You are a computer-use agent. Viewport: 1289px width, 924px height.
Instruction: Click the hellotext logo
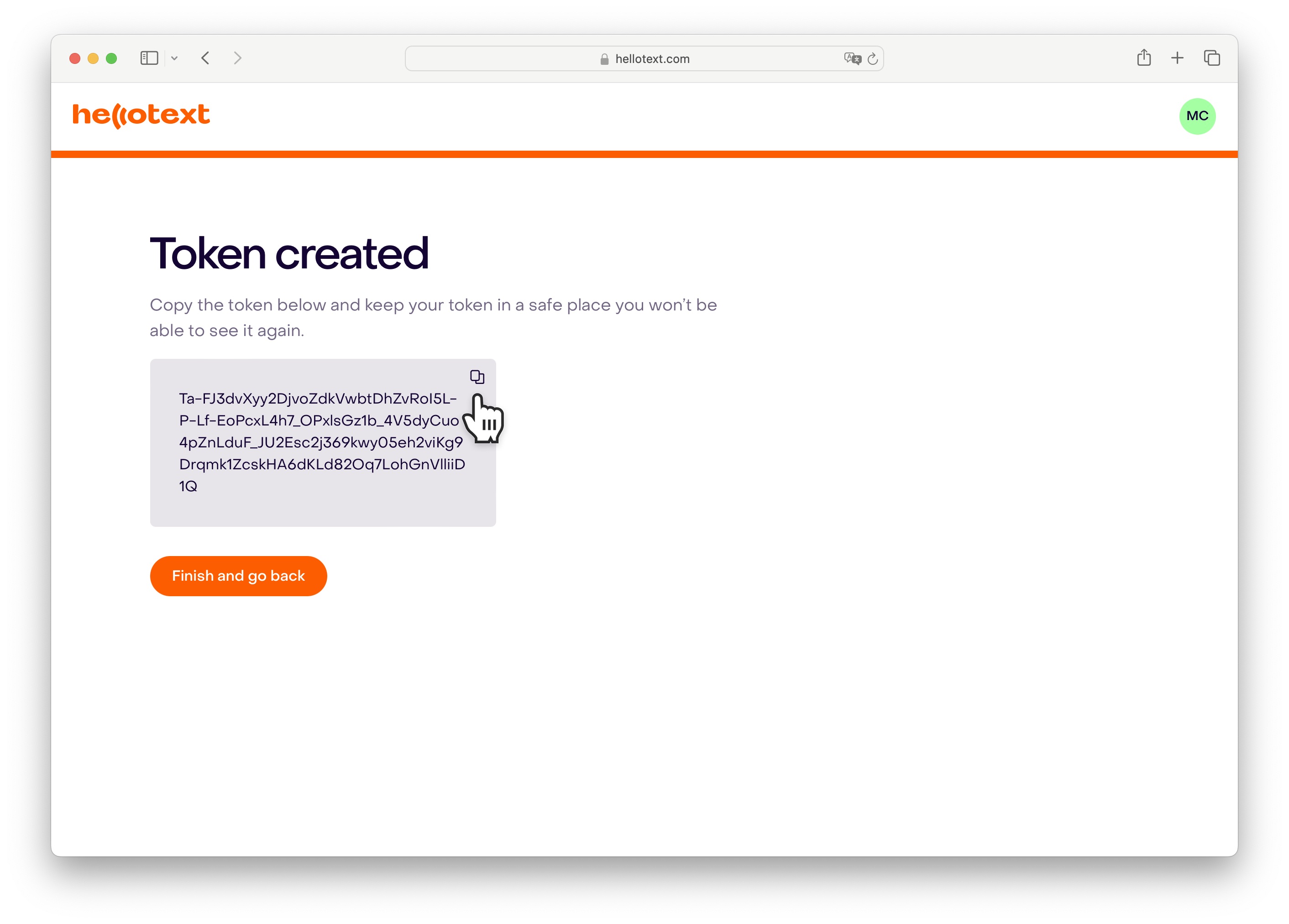point(141,115)
